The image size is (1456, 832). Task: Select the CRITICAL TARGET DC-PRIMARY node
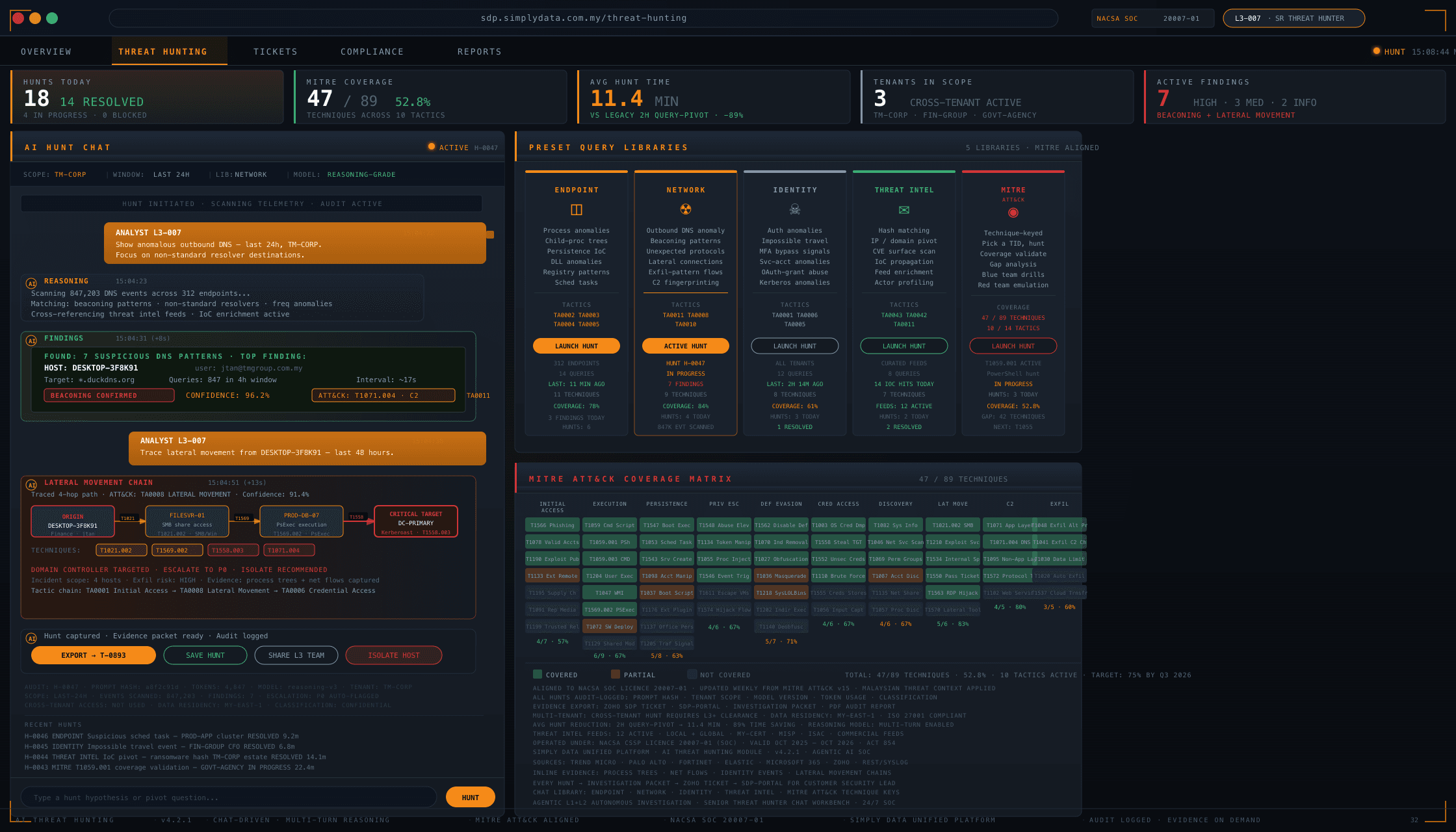tap(416, 521)
